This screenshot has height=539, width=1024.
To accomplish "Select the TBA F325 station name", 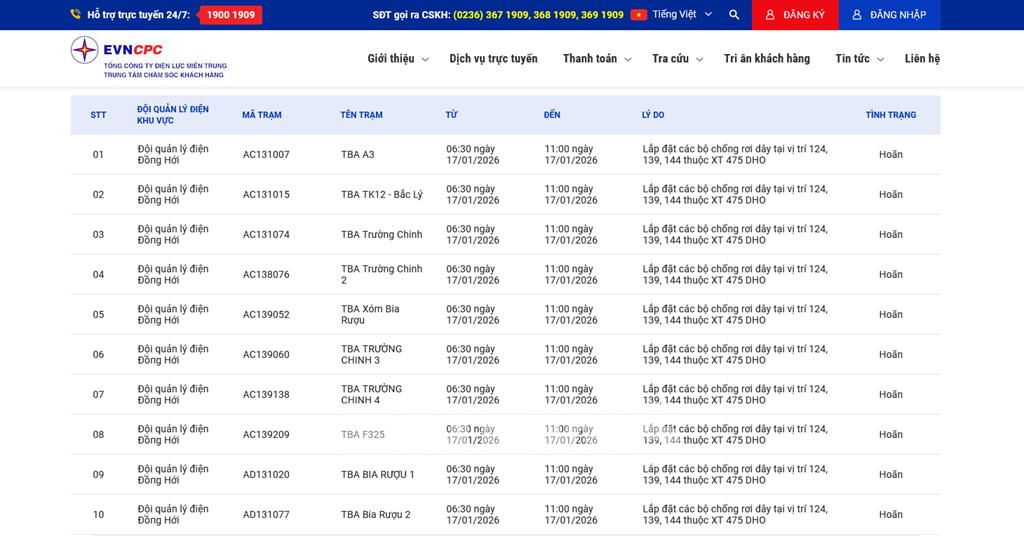I will pos(363,435).
